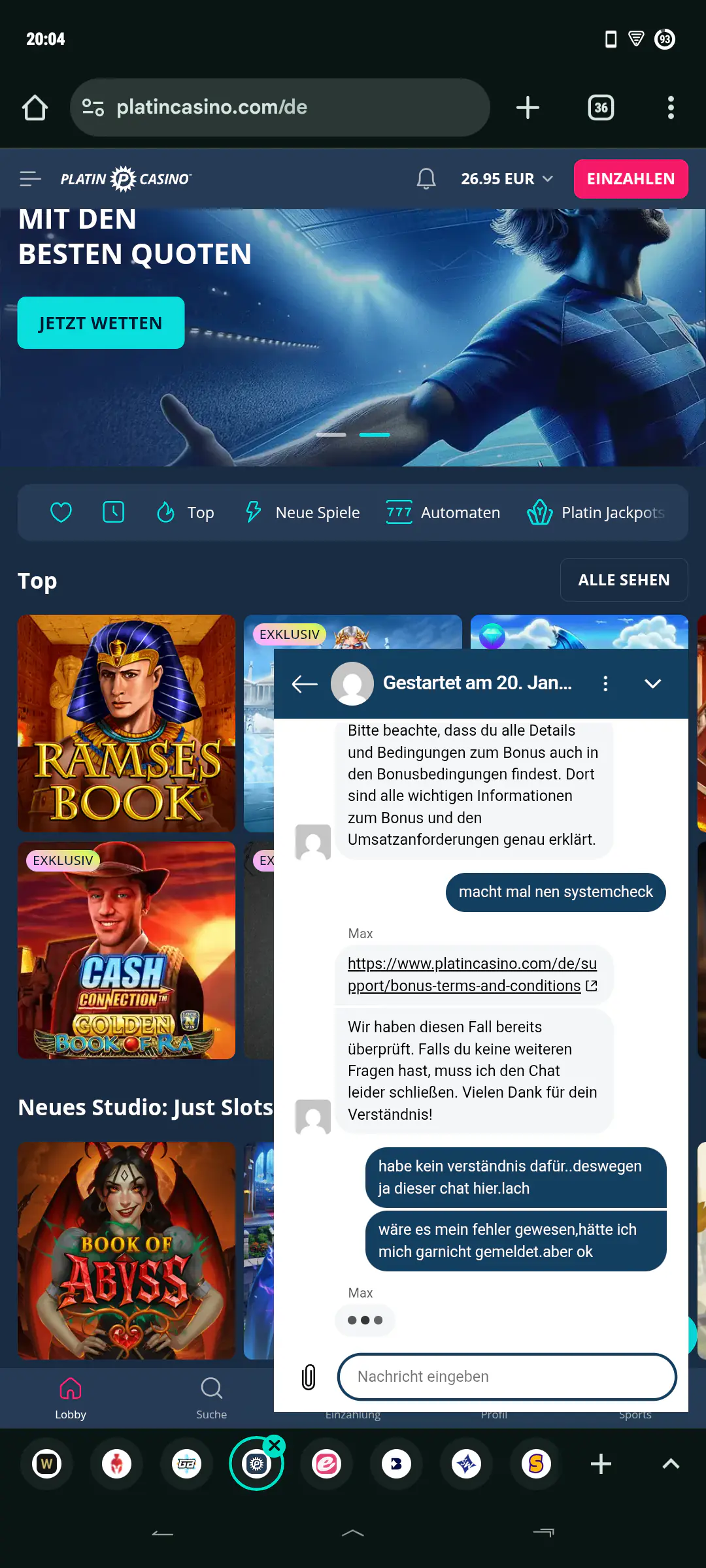Select the second banner slide indicator

coord(375,434)
